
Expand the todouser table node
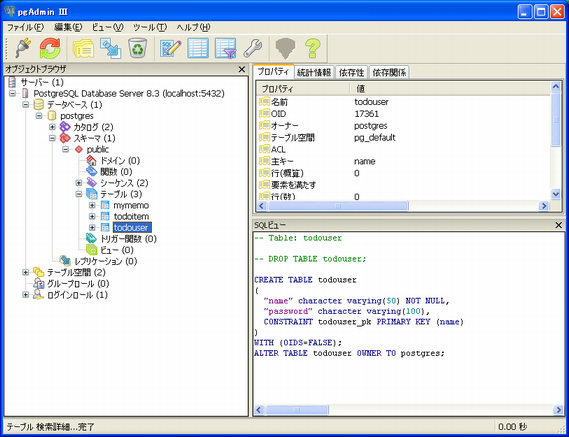coord(92,228)
